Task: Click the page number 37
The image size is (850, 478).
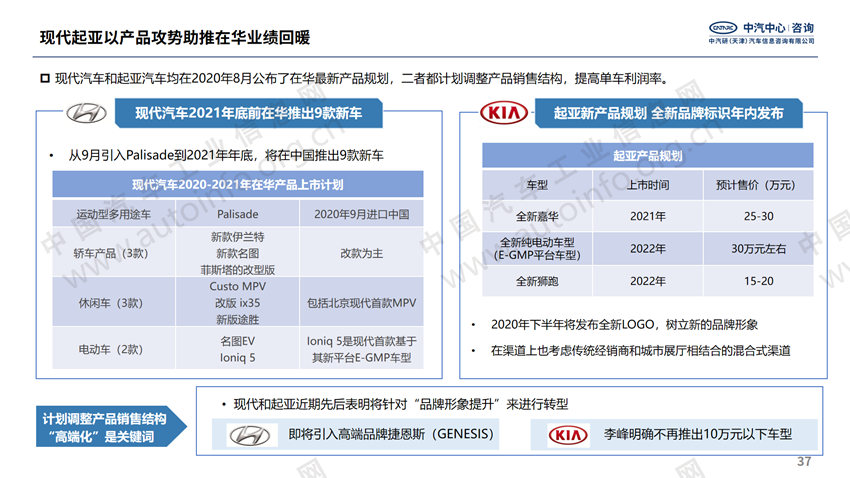Action: (804, 461)
